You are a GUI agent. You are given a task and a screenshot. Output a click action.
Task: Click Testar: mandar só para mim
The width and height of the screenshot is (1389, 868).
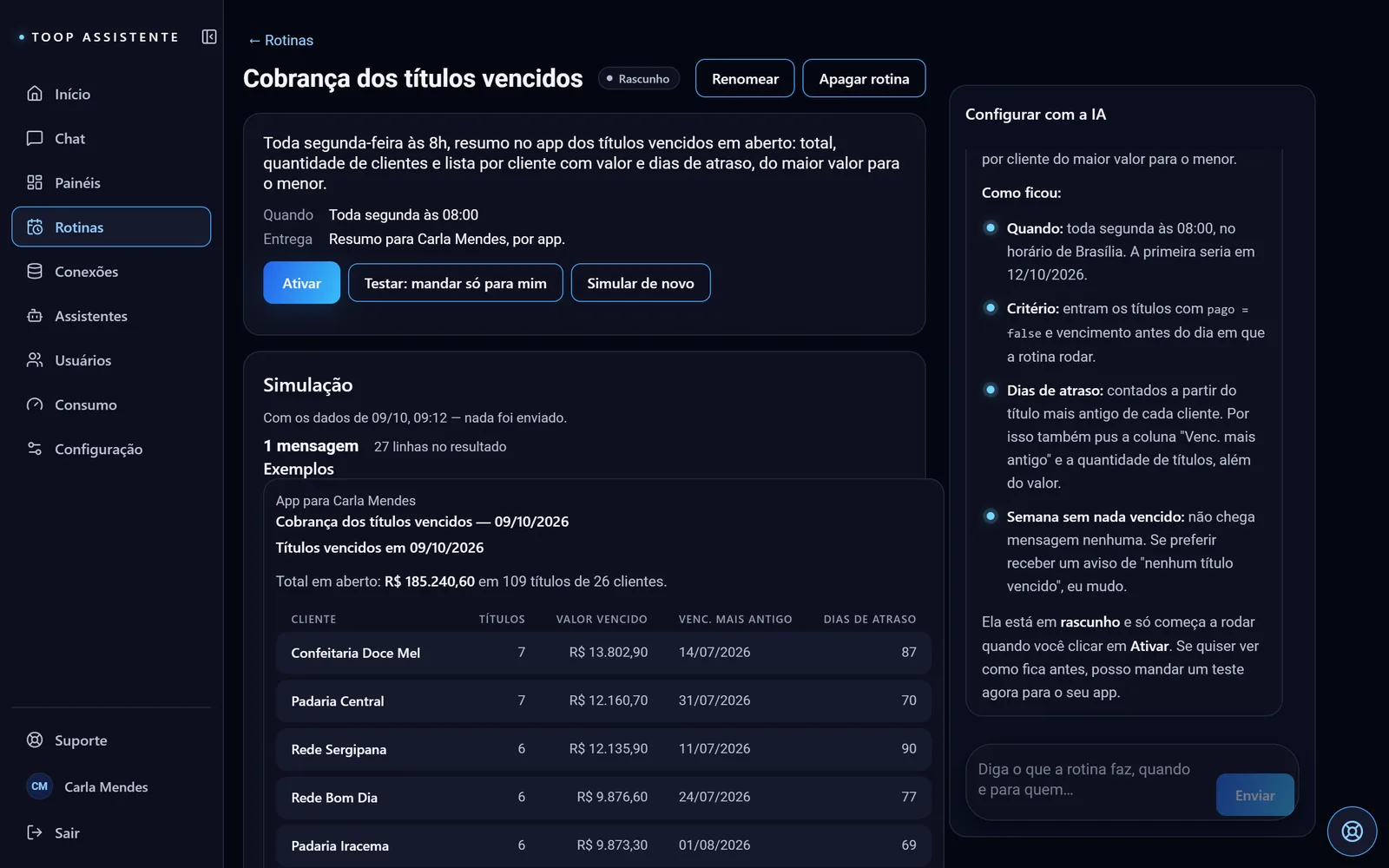pyautogui.click(x=455, y=283)
